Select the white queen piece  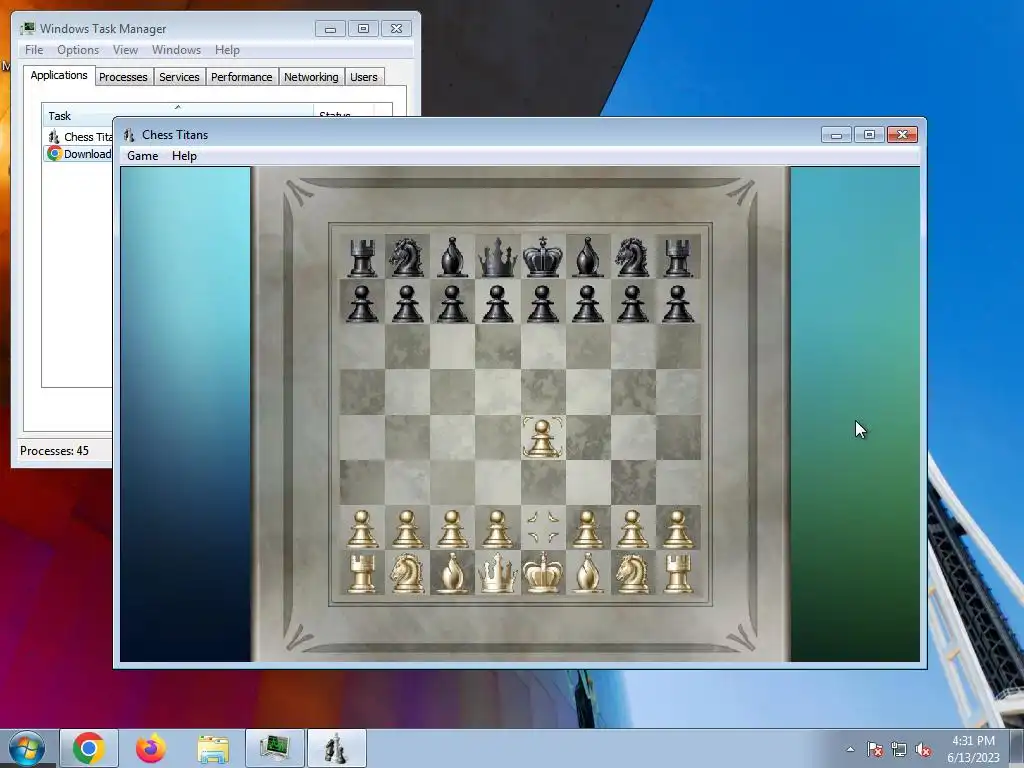click(498, 573)
